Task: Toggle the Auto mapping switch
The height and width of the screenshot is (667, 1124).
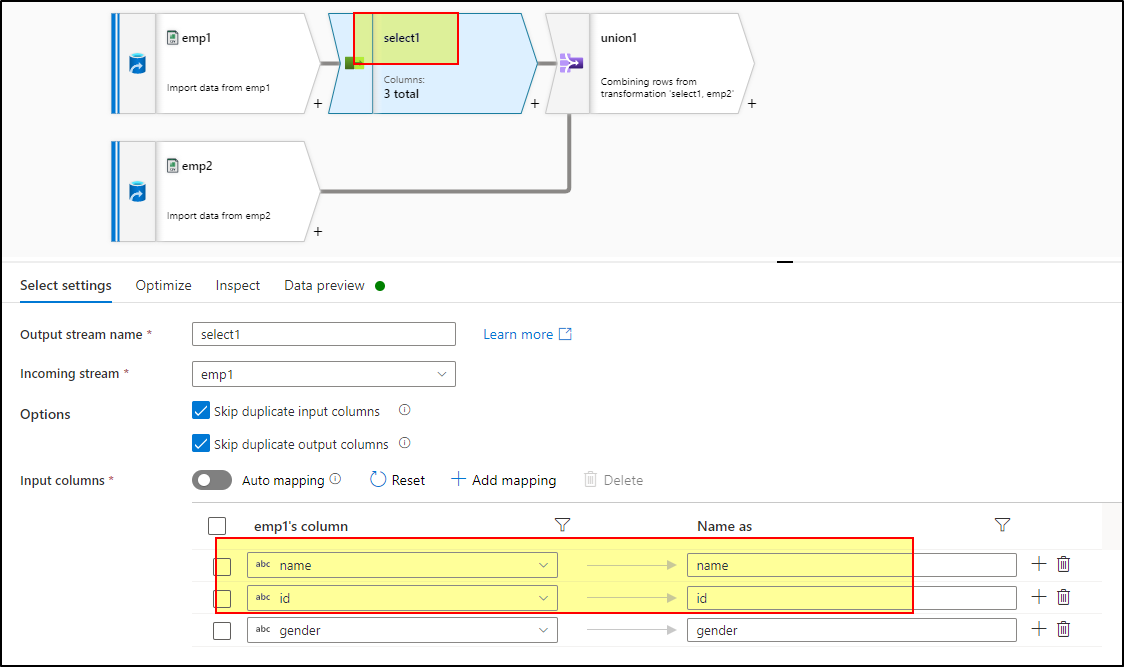Action: [x=212, y=480]
